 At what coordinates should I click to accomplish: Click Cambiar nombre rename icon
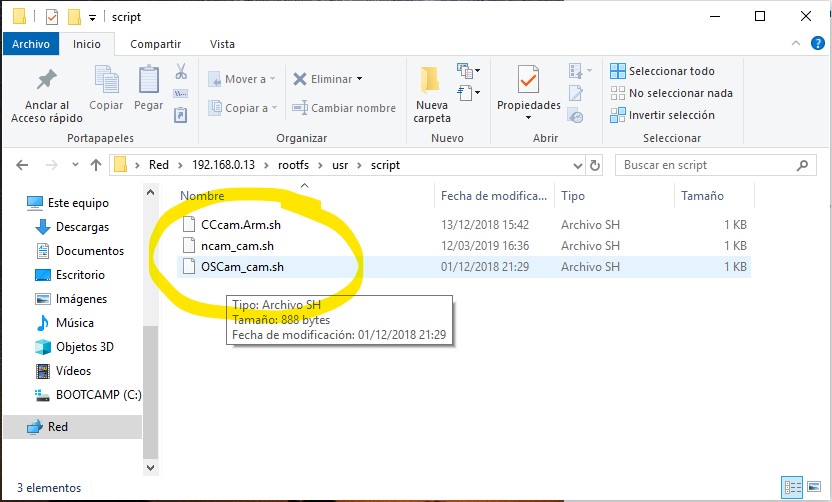click(x=300, y=108)
